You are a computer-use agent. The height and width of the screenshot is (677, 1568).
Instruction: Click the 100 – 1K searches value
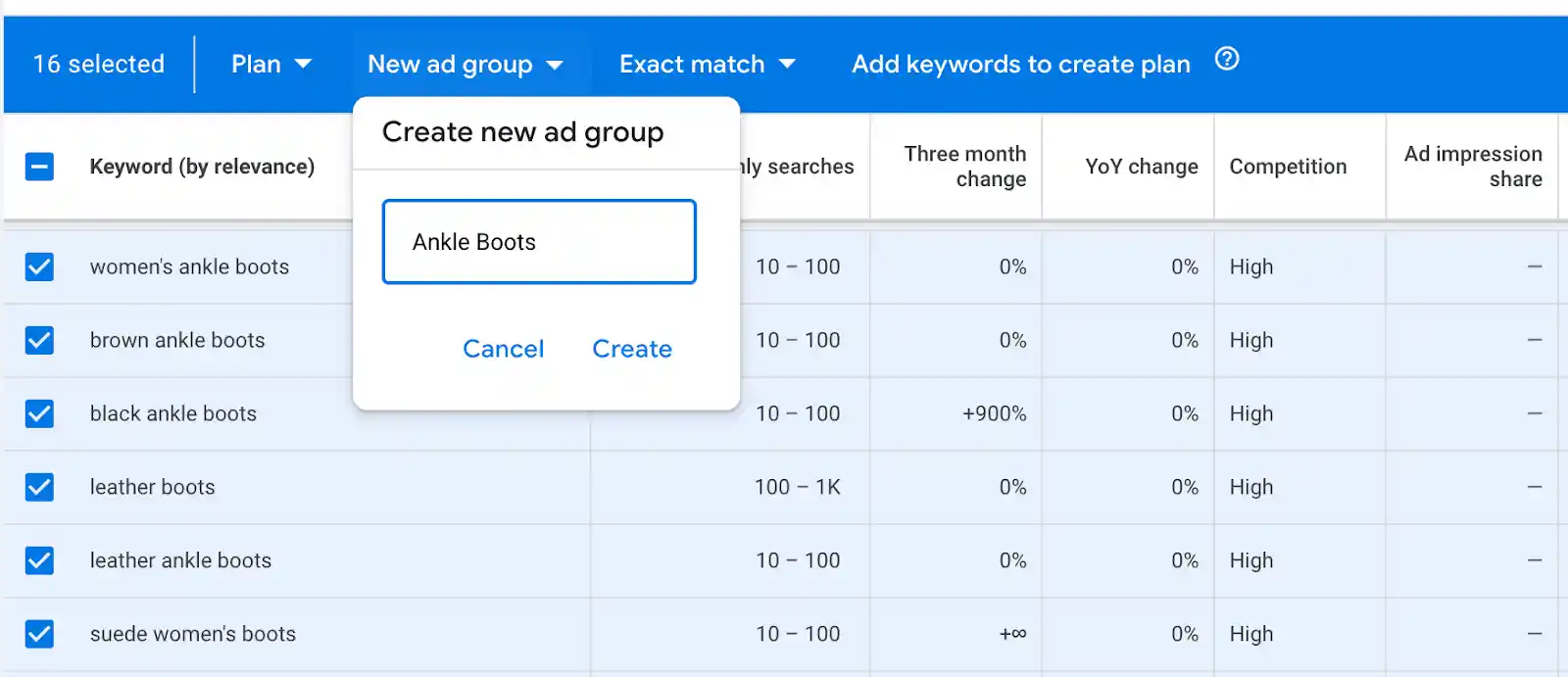(798, 487)
